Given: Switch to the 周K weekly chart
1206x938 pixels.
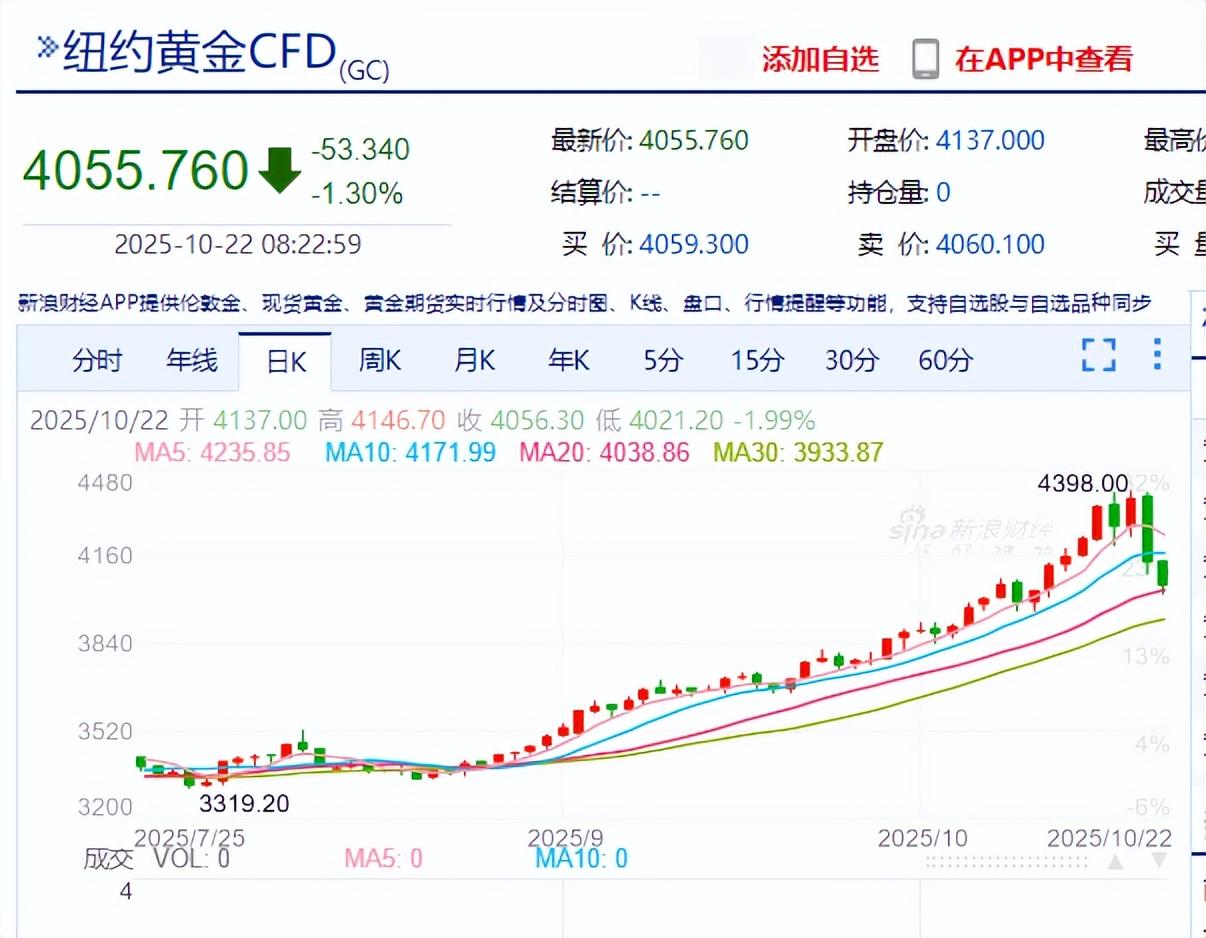Looking at the screenshot, I should click(379, 361).
